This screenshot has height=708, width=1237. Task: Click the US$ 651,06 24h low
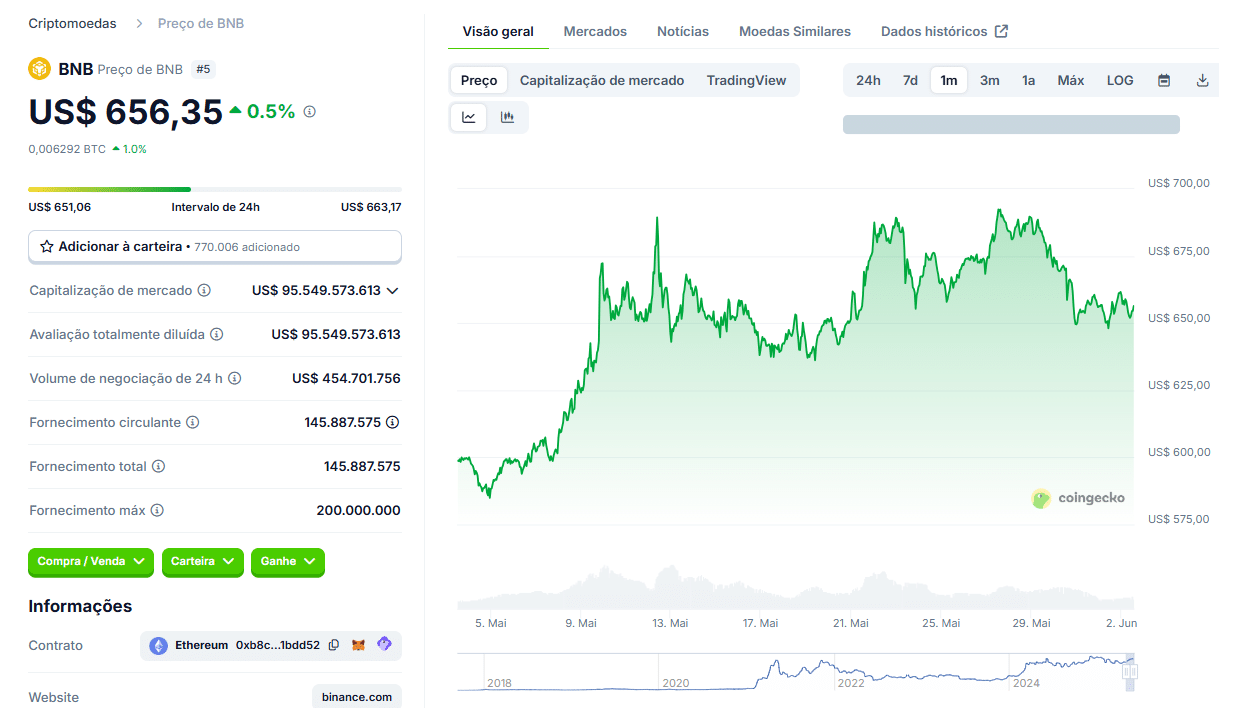tap(60, 207)
